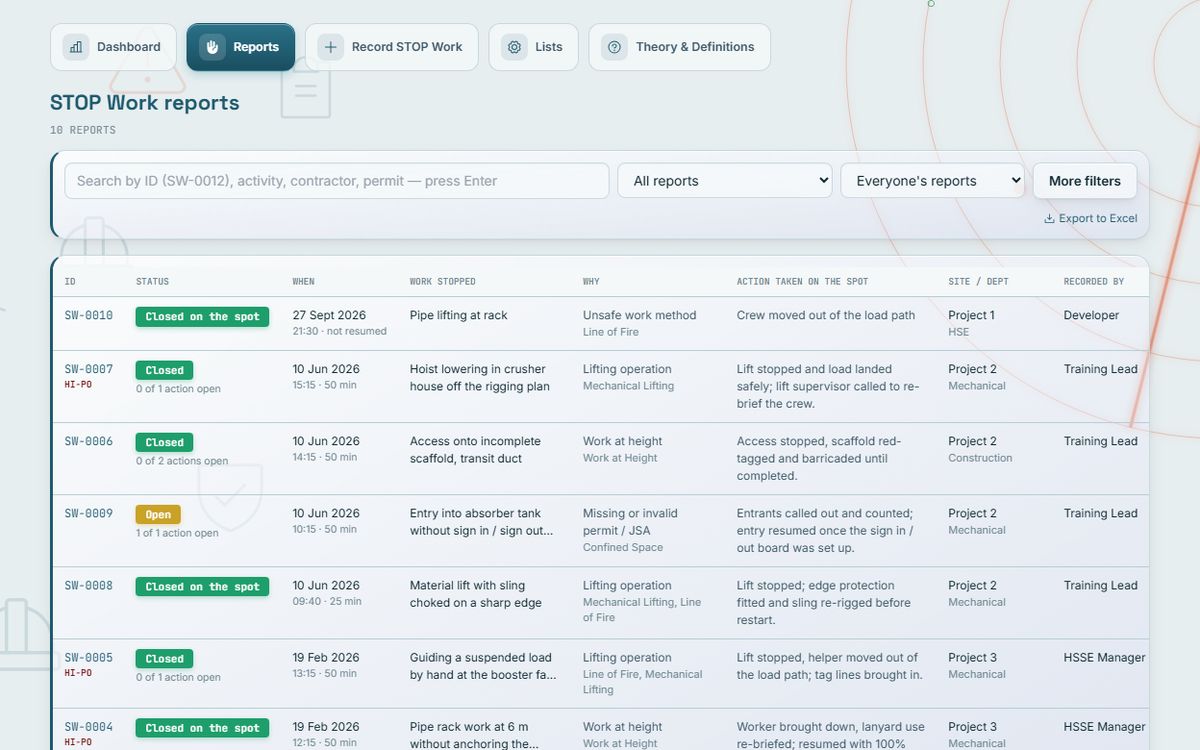Click the More filters button

point(1085,181)
